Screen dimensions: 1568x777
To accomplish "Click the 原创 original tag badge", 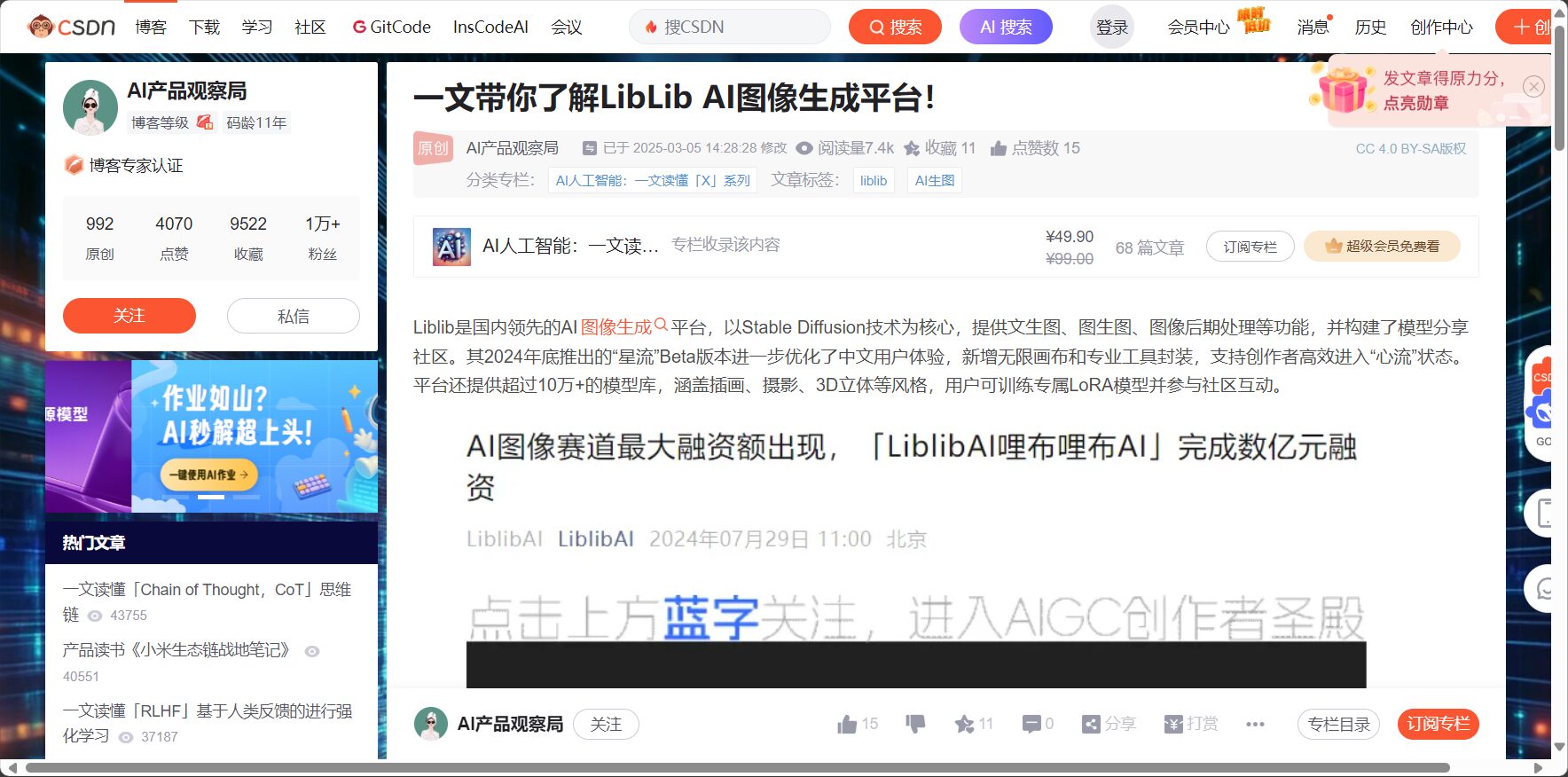I will (433, 148).
